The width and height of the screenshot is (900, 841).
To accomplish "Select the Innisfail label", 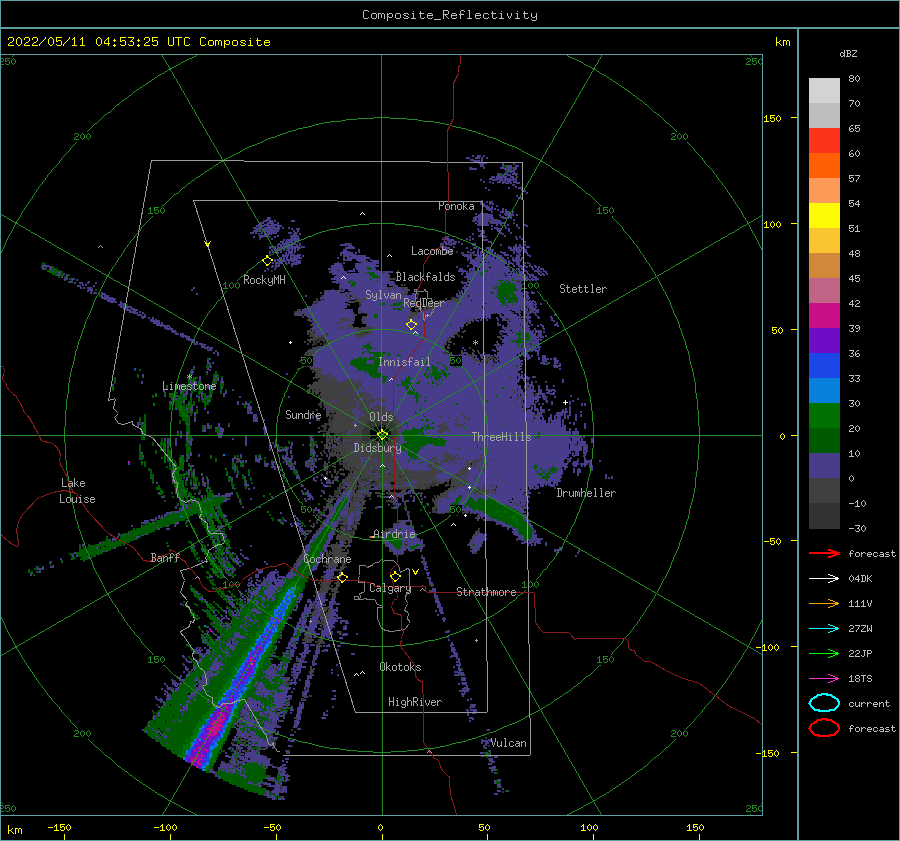I will [404, 362].
